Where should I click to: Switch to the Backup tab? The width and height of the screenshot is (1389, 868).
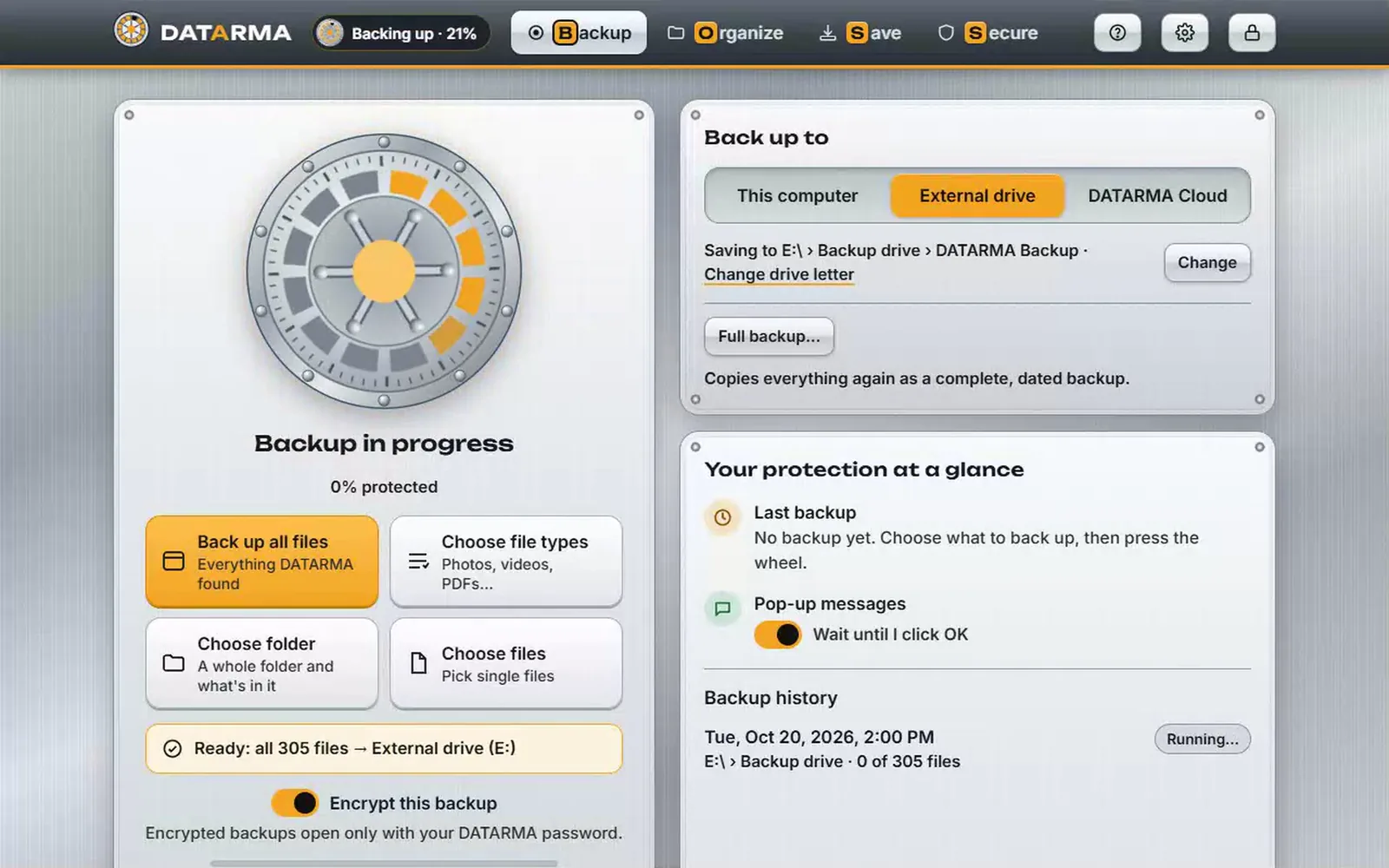click(x=579, y=33)
